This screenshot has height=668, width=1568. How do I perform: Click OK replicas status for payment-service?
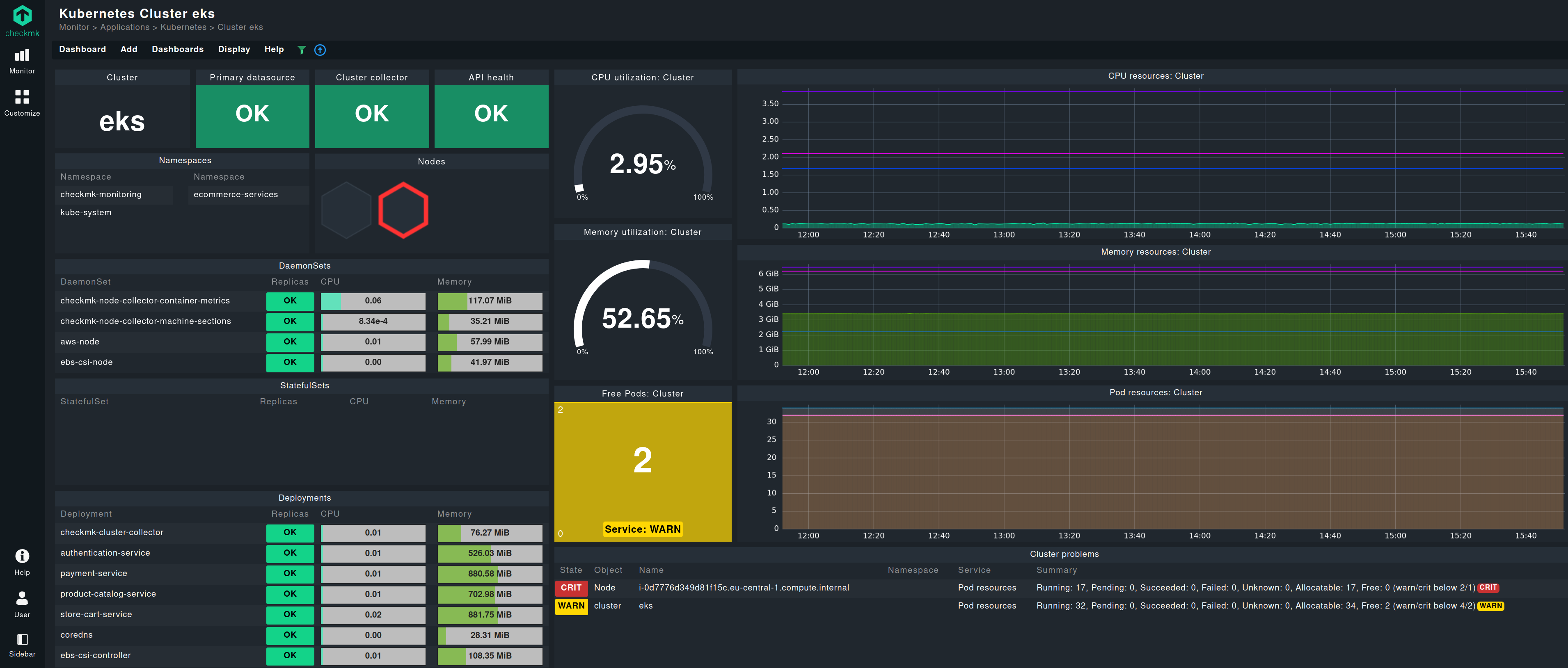pos(291,574)
